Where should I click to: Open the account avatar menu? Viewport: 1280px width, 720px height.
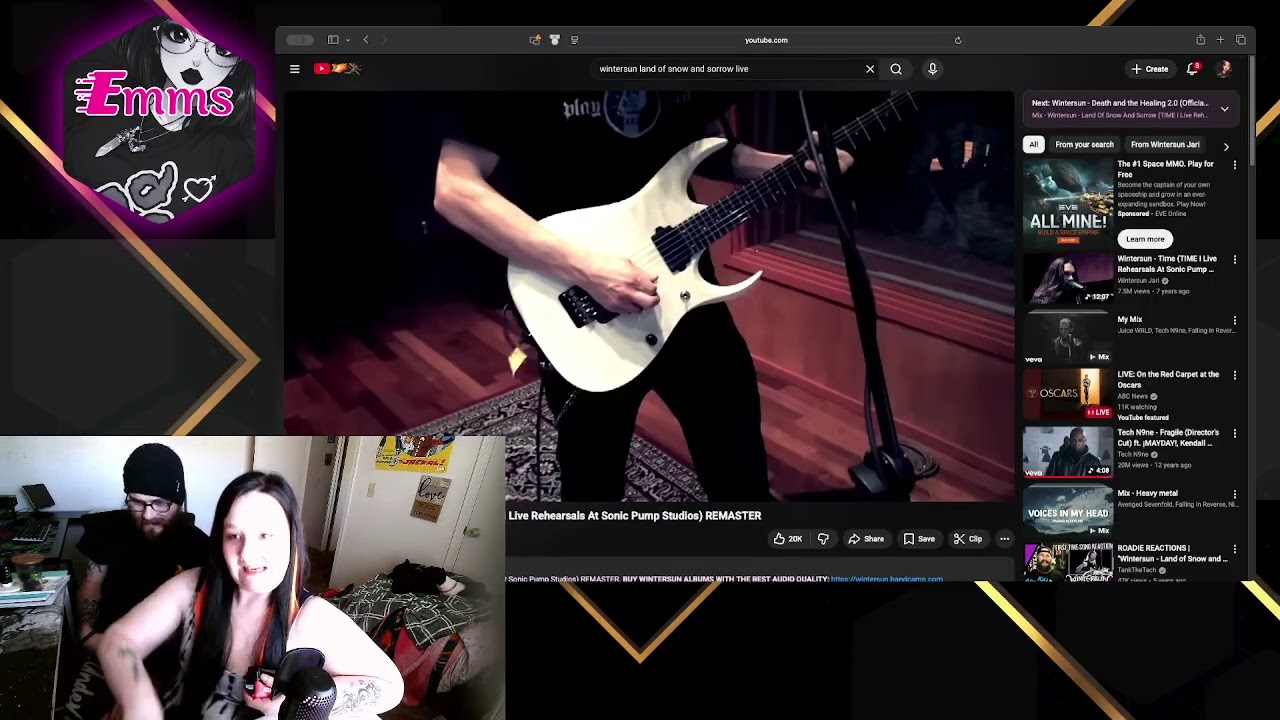tap(1225, 69)
